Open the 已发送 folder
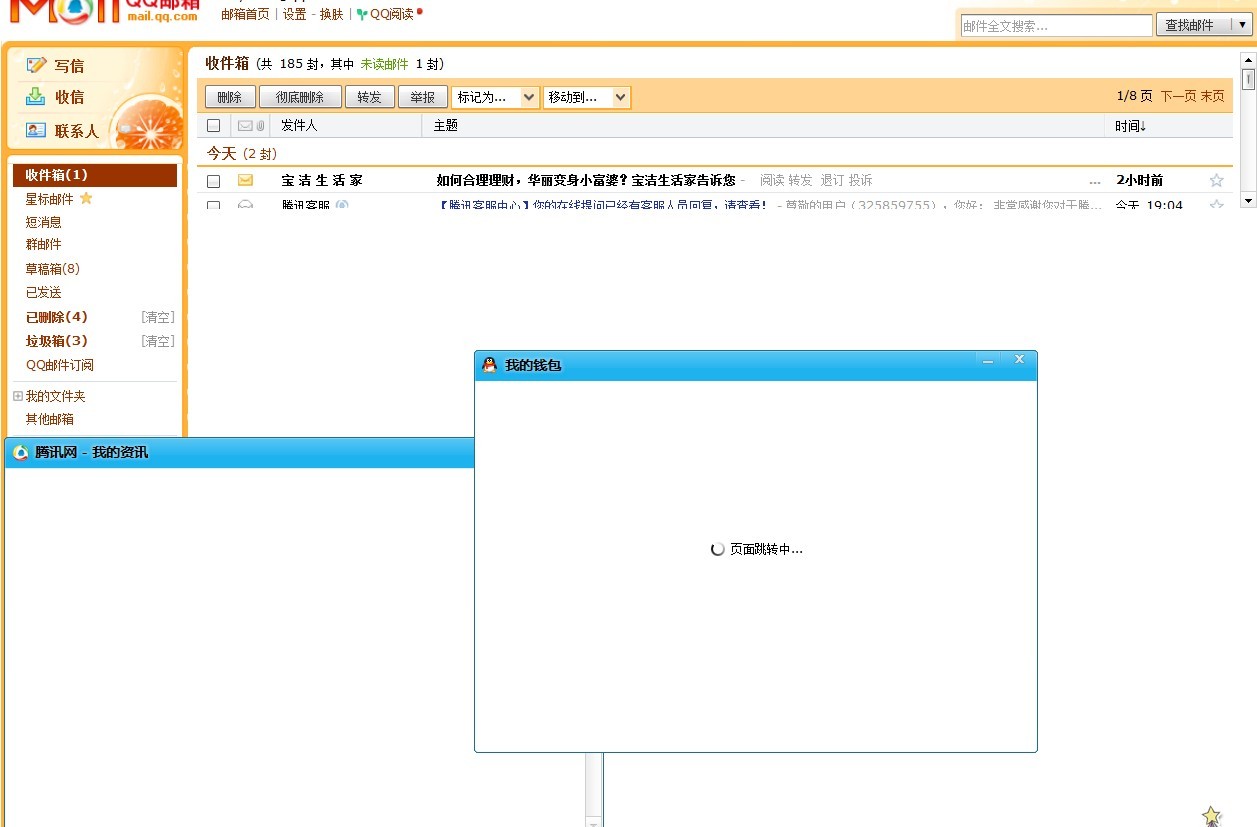Image resolution: width=1257 pixels, height=827 pixels. tap(43, 292)
